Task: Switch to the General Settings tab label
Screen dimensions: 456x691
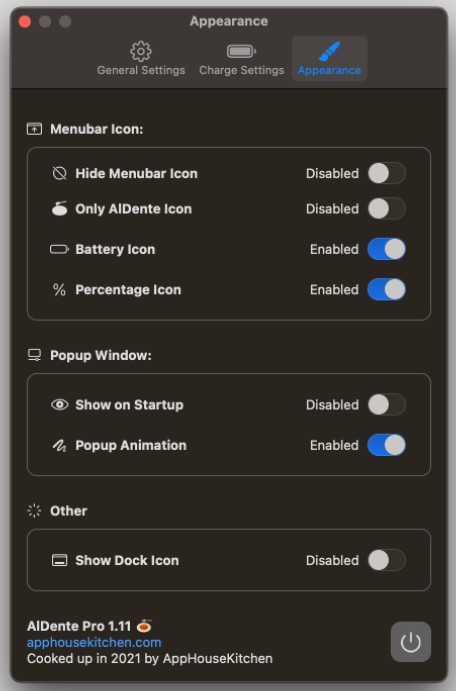Action: [141, 71]
